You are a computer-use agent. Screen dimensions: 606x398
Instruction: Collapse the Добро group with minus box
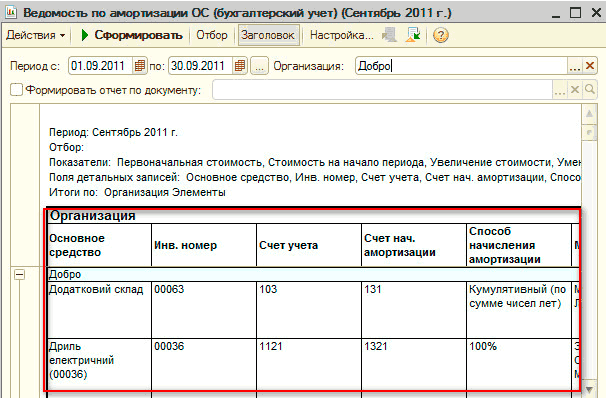click(x=19, y=275)
